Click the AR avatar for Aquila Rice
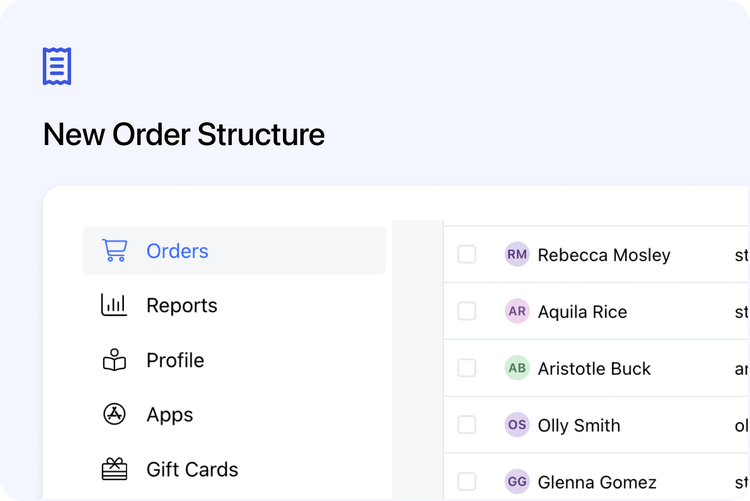The image size is (750, 501). tap(517, 311)
